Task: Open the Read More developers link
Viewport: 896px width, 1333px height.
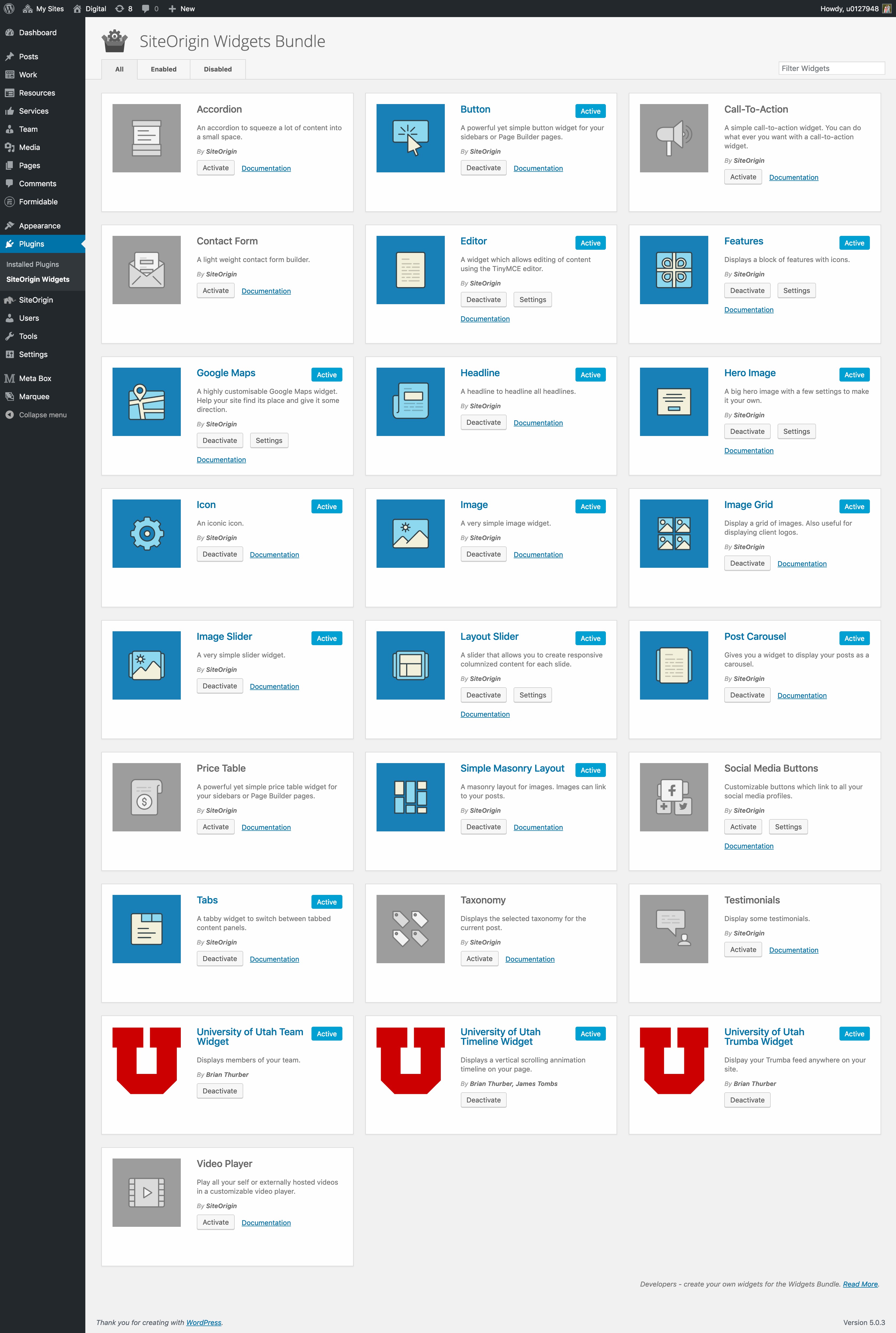Action: pos(860,1284)
